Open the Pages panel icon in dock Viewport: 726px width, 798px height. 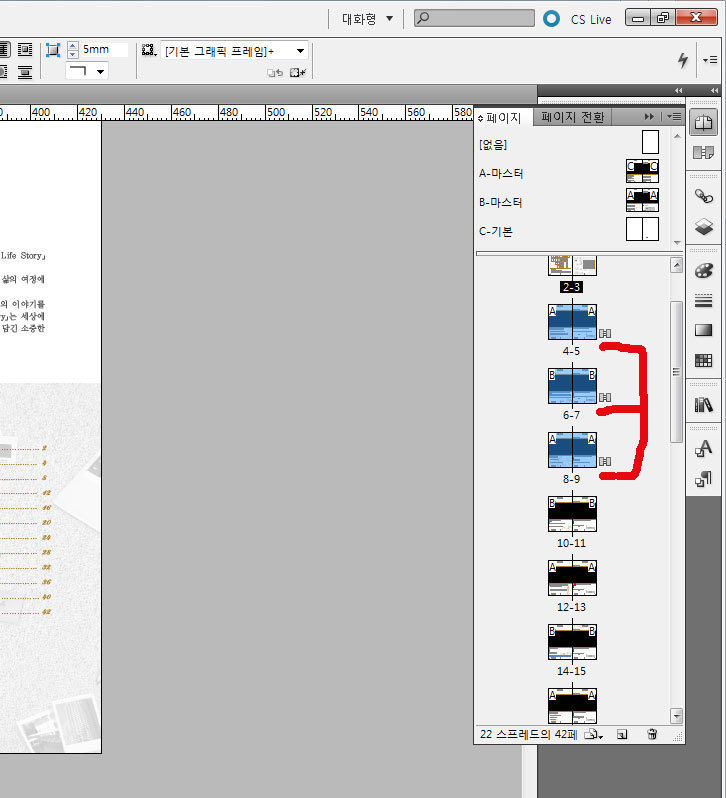pos(704,122)
